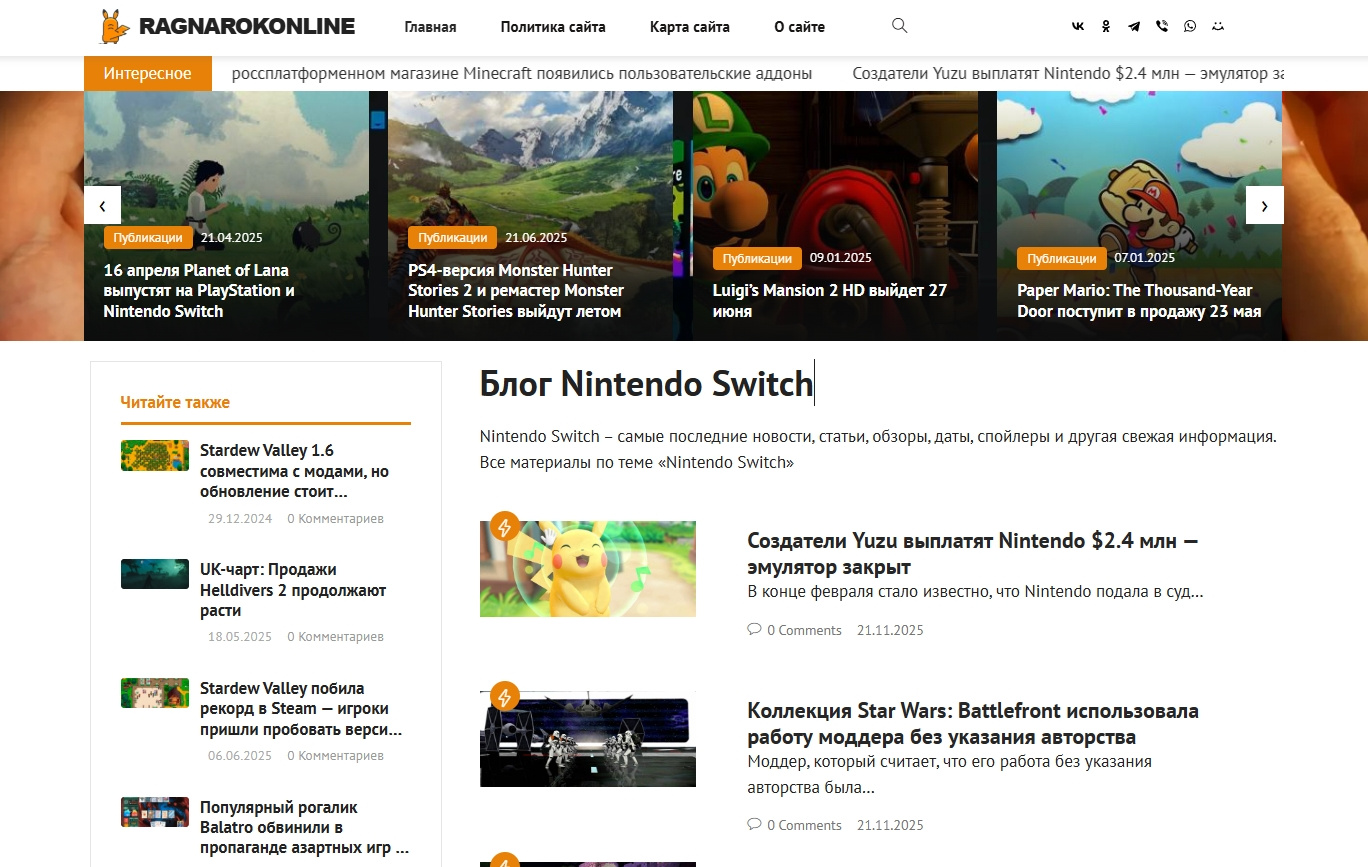Open site search via magnifier icon
The width and height of the screenshot is (1368, 867).
(899, 26)
